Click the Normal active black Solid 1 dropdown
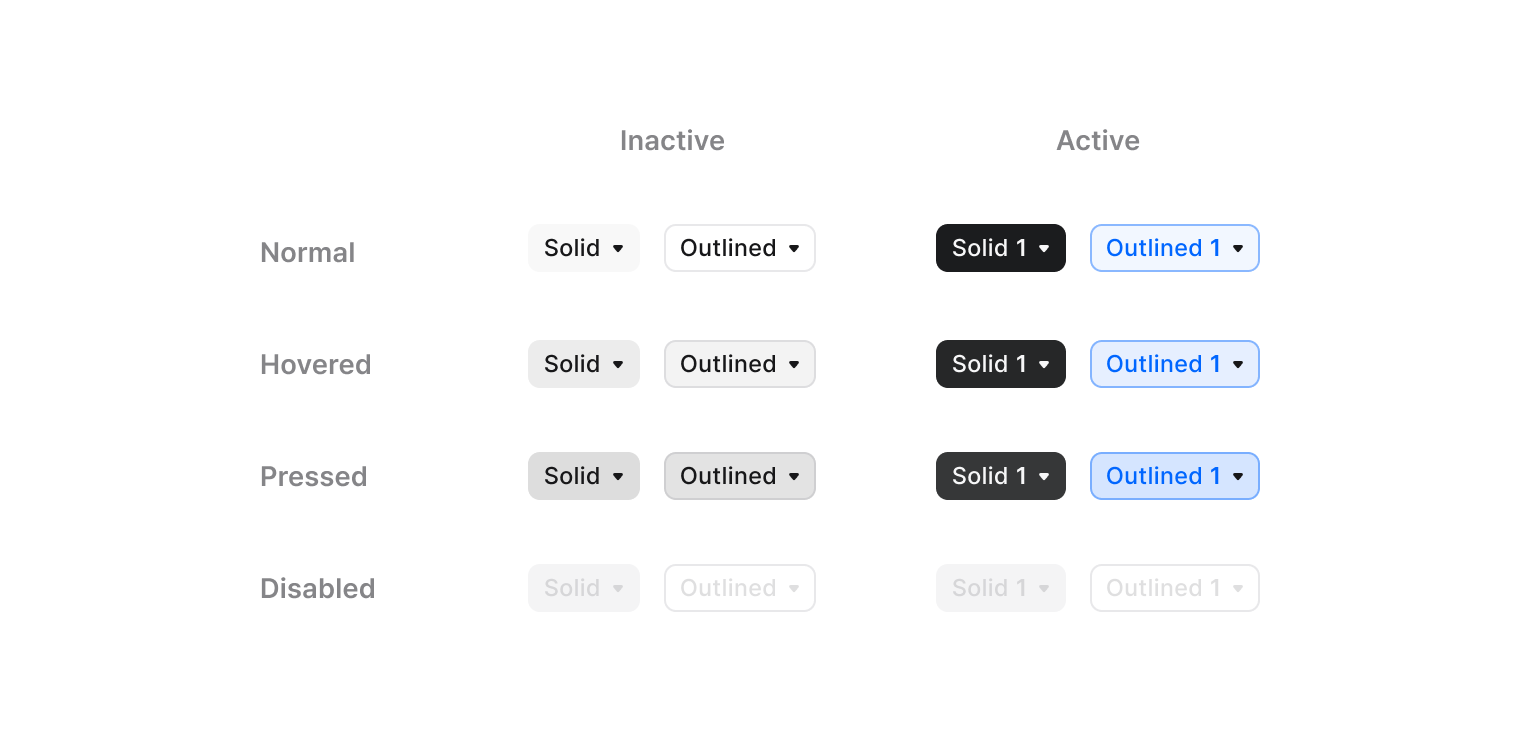This screenshot has height=752, width=1520. tap(1000, 248)
